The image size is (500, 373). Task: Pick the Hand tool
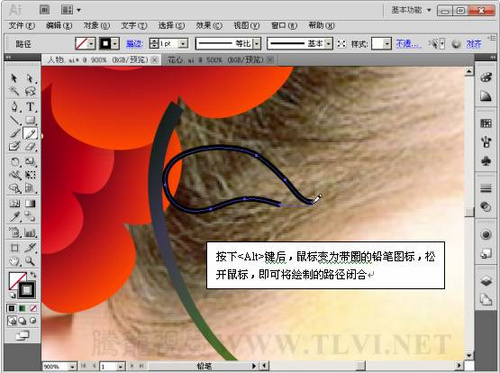point(14,261)
